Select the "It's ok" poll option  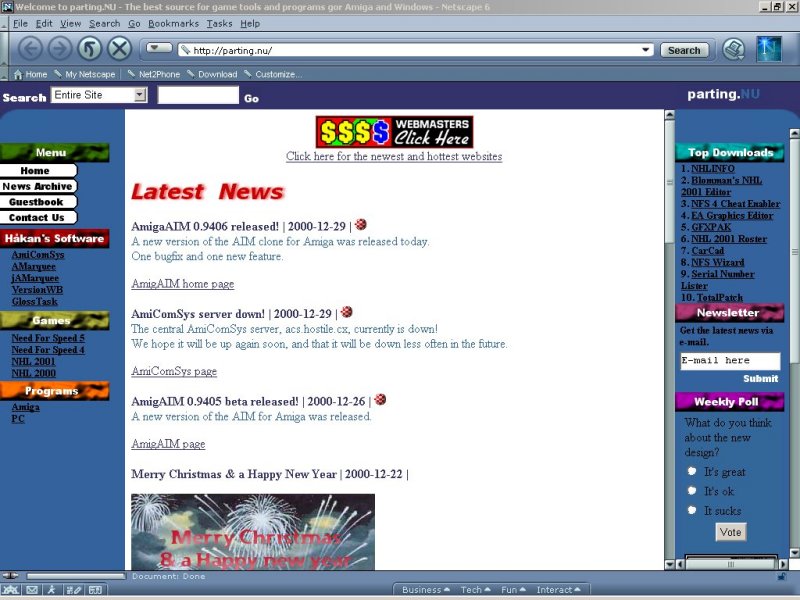click(692, 490)
